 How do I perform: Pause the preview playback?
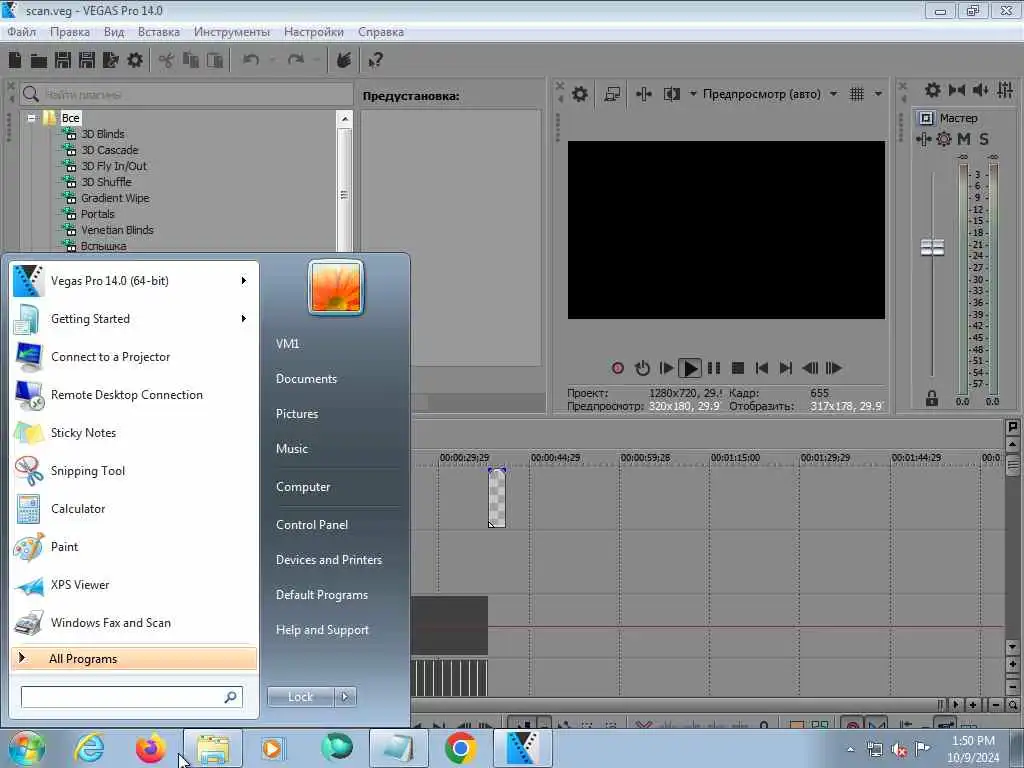click(x=714, y=368)
